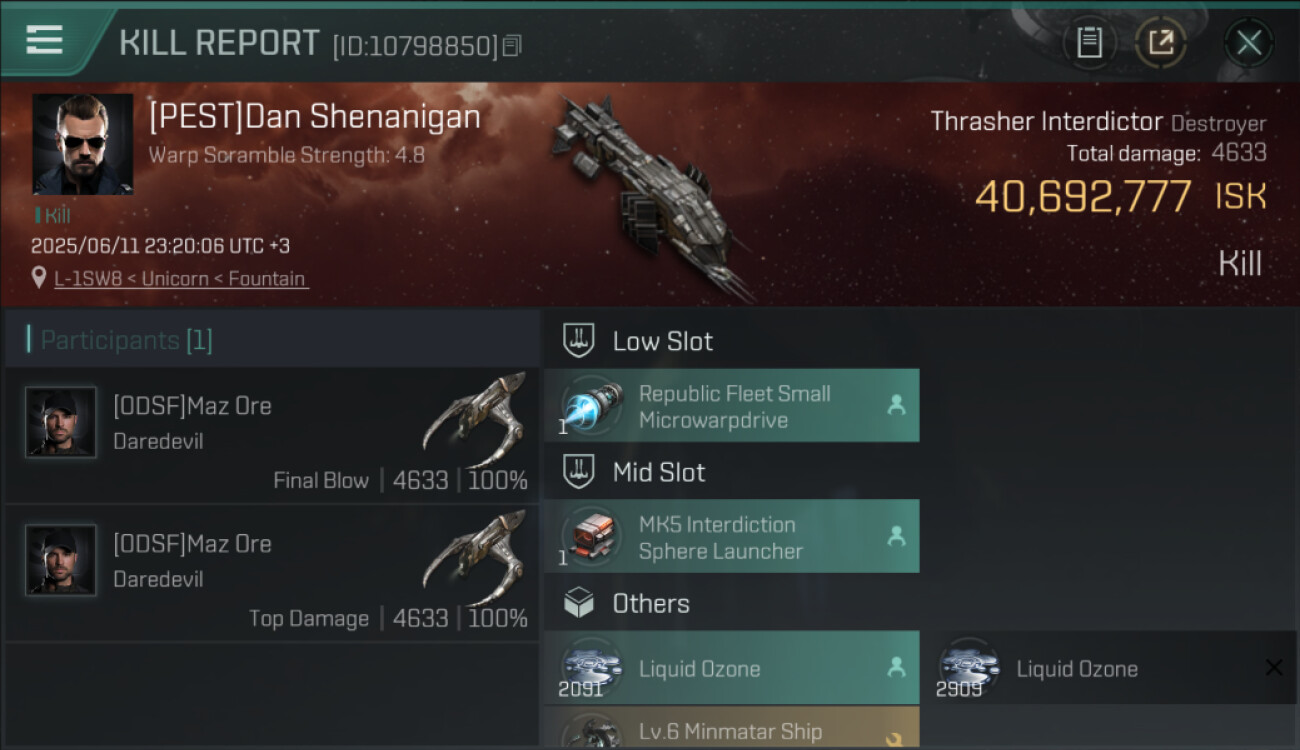The height and width of the screenshot is (750, 1300).
Task: Open Final Blow participant Maz Ore row
Action: pyautogui.click(x=272, y=435)
